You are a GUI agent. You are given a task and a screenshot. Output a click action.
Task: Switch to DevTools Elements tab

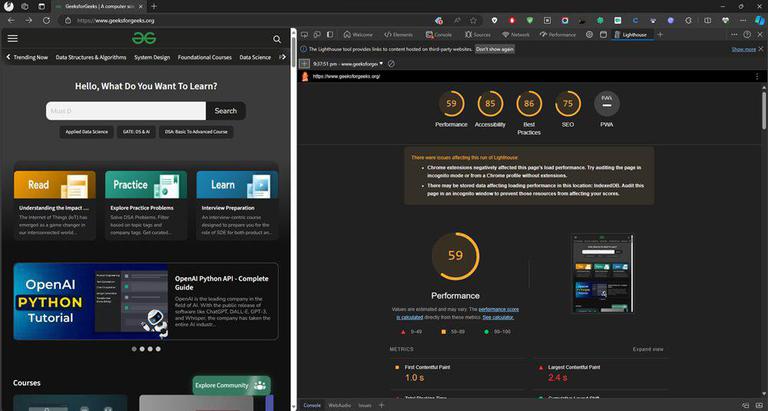click(399, 35)
